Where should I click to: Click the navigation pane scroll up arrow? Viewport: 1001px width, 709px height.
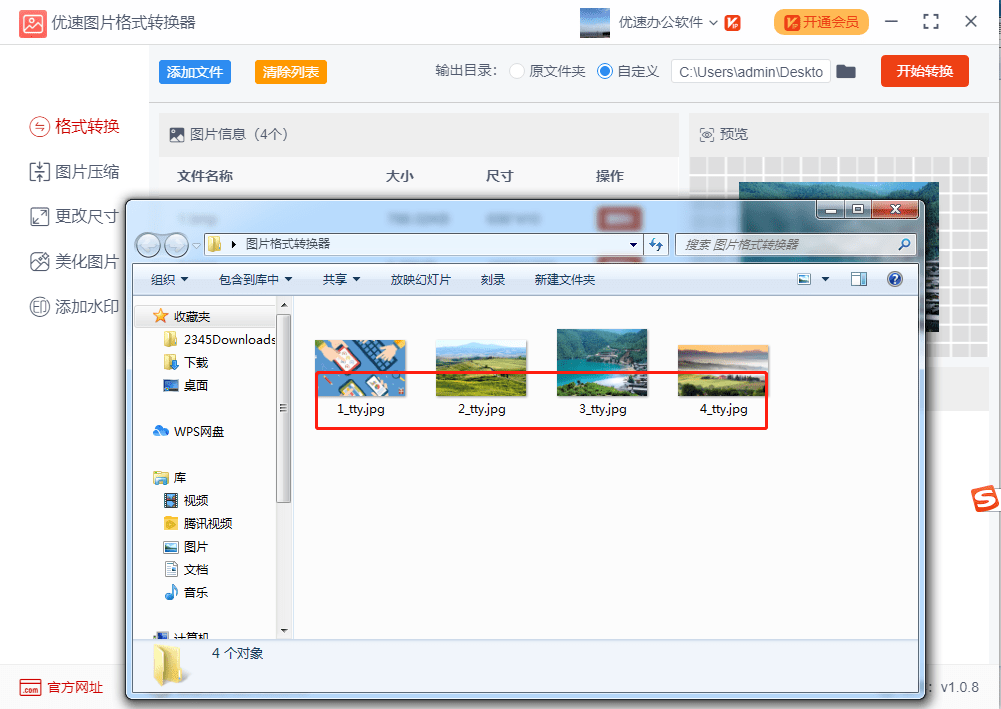(x=284, y=305)
